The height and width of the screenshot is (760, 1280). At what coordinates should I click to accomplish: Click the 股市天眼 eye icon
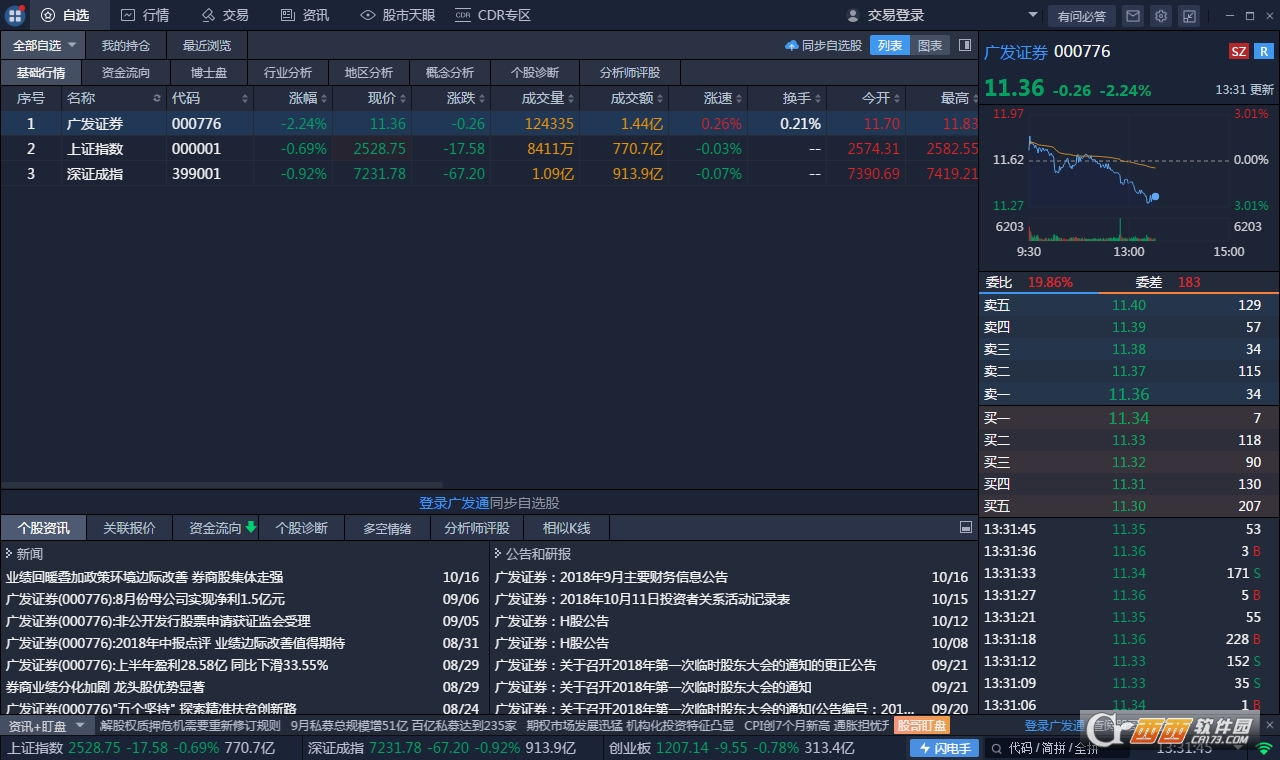click(368, 15)
